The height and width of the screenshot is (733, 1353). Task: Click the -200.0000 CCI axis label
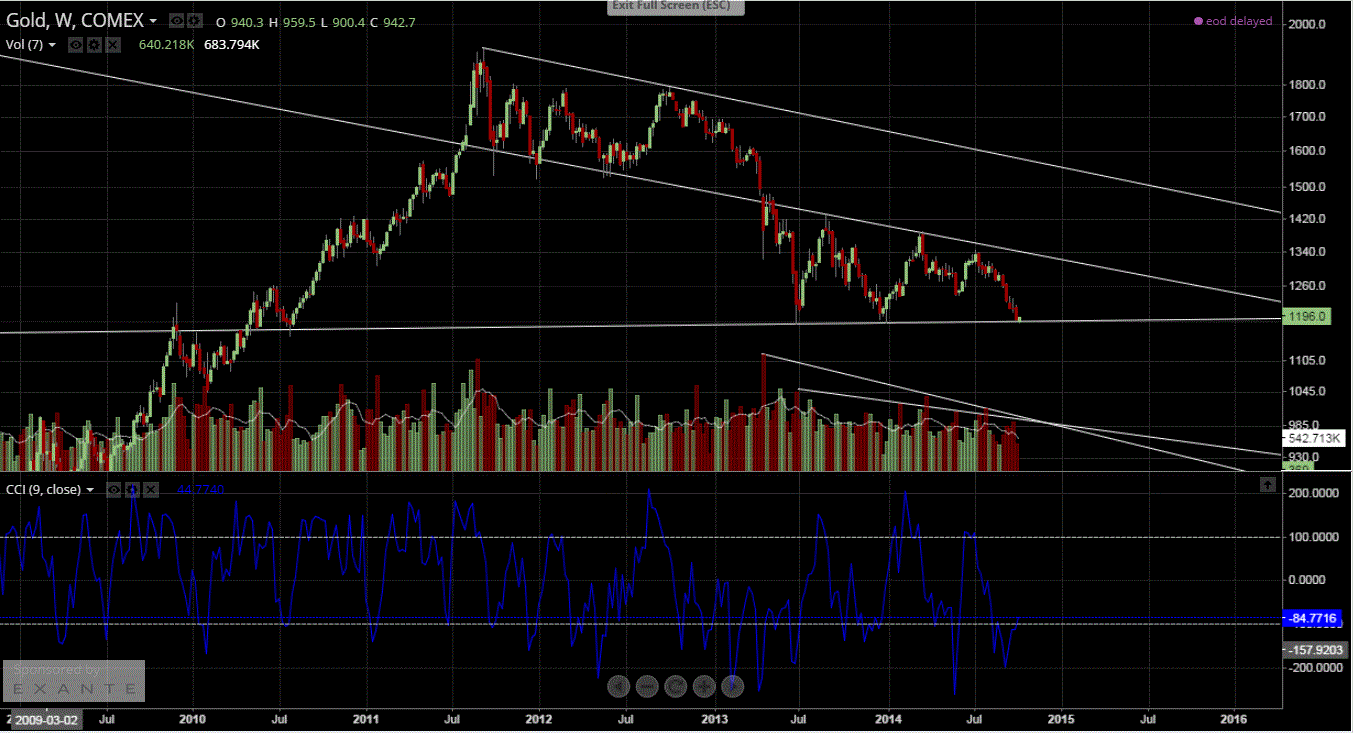pos(1314,667)
